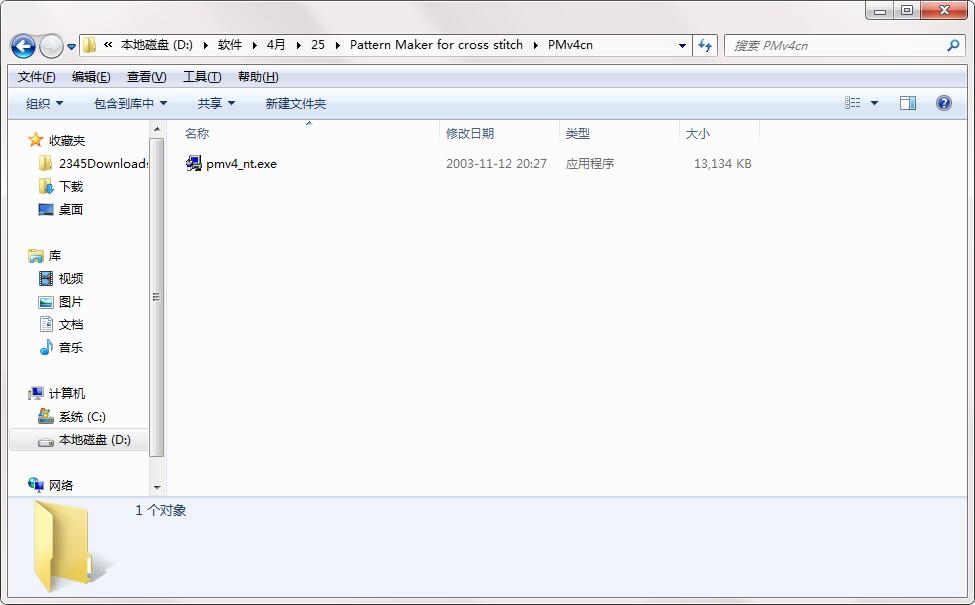Open the 编辑(E) menu
This screenshot has width=975, height=605.
coord(91,76)
